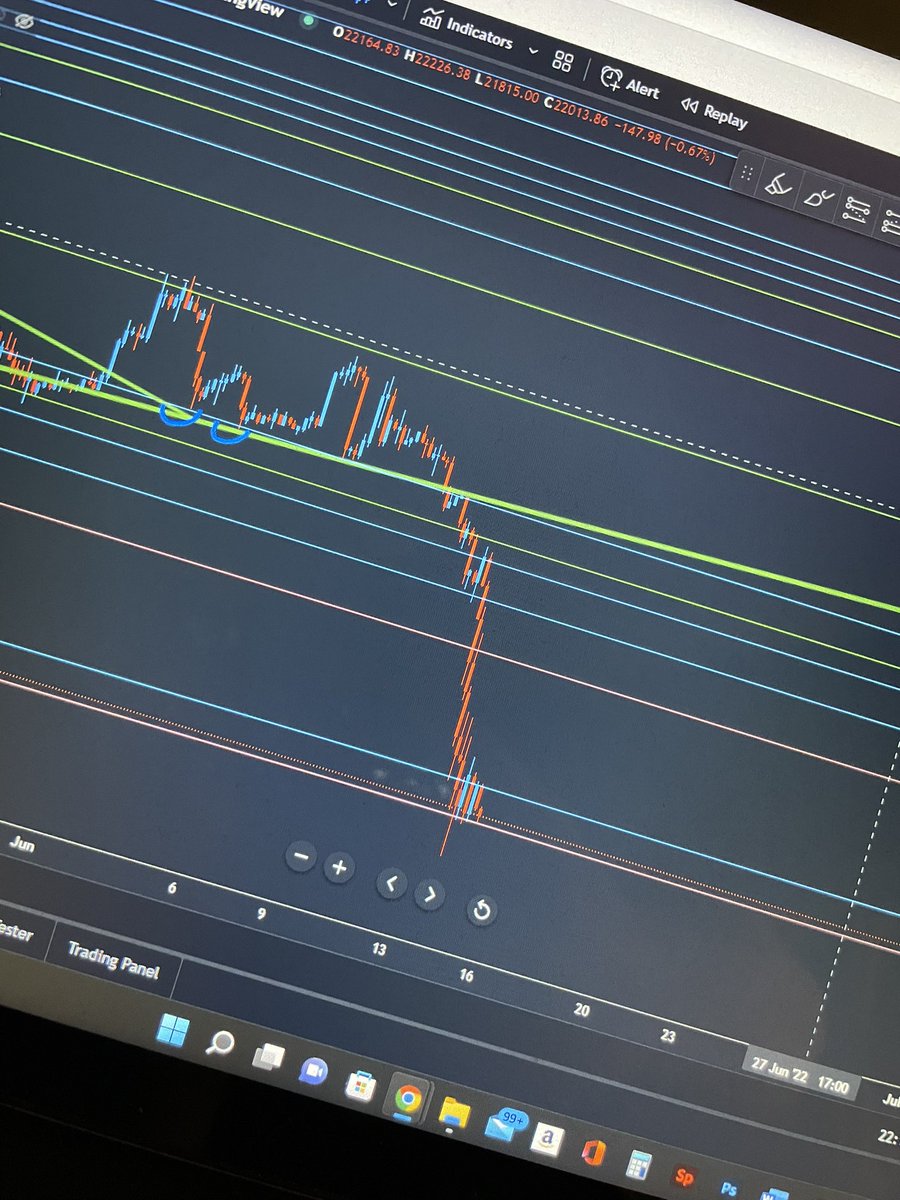Launch Microsoft Office from the taskbar

point(594,1152)
